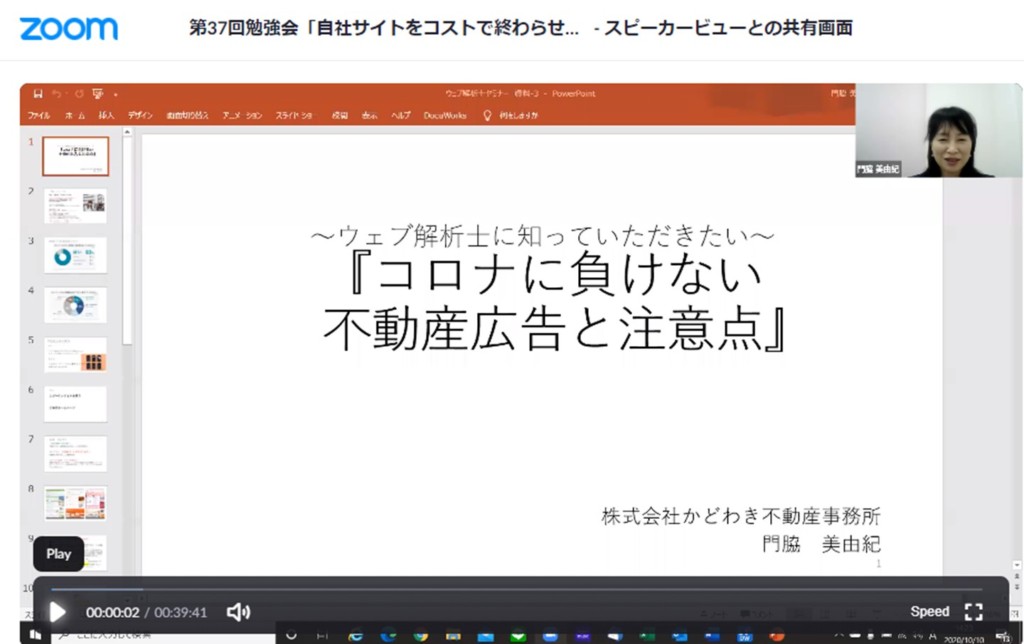Click the Edge browser icon in the taskbar
The width and height of the screenshot is (1024, 644).
pyautogui.click(x=356, y=635)
